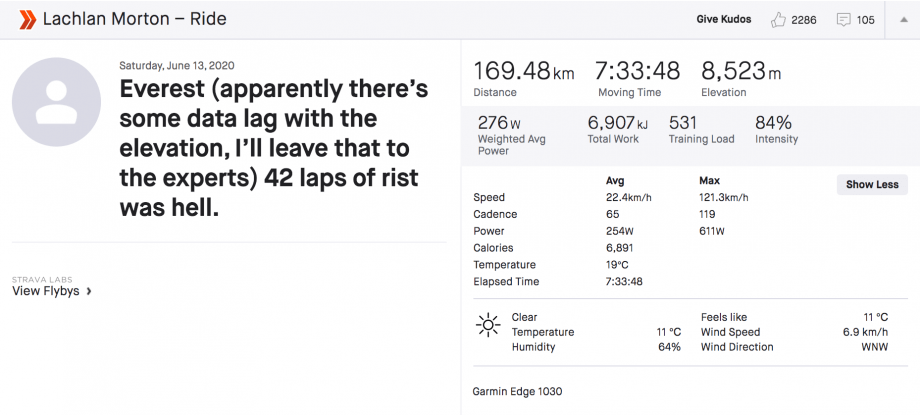Image resolution: width=920 pixels, height=415 pixels.
Task: Click the Training Load value 531
Action: tap(683, 122)
